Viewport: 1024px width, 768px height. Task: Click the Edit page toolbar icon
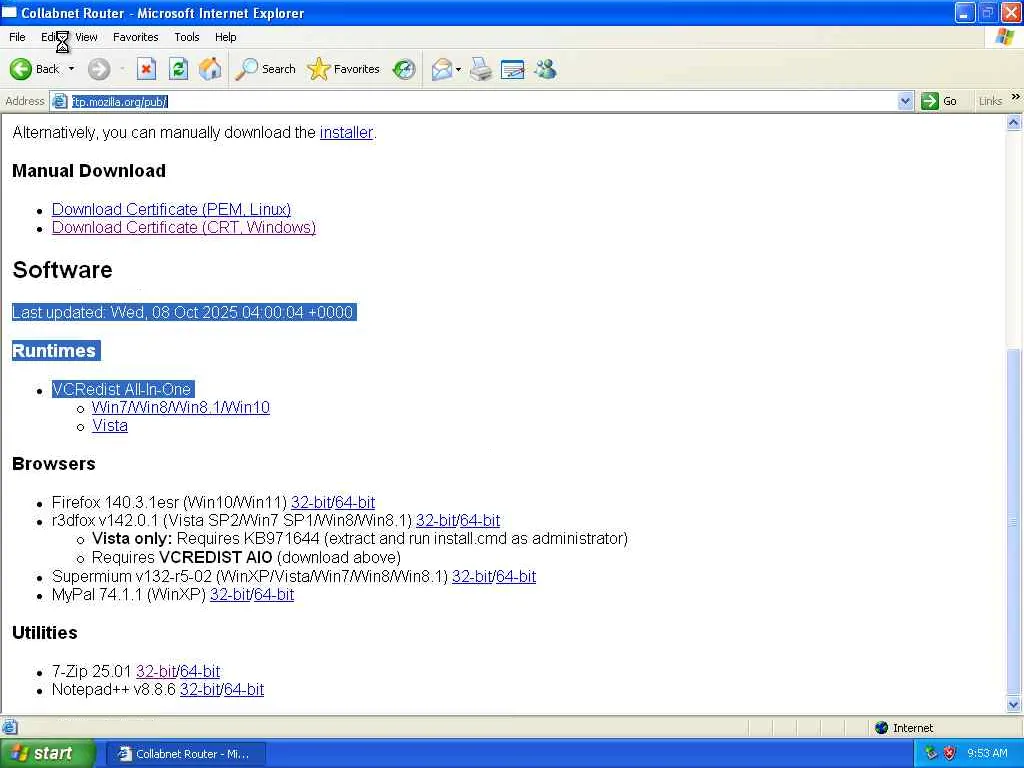[513, 69]
